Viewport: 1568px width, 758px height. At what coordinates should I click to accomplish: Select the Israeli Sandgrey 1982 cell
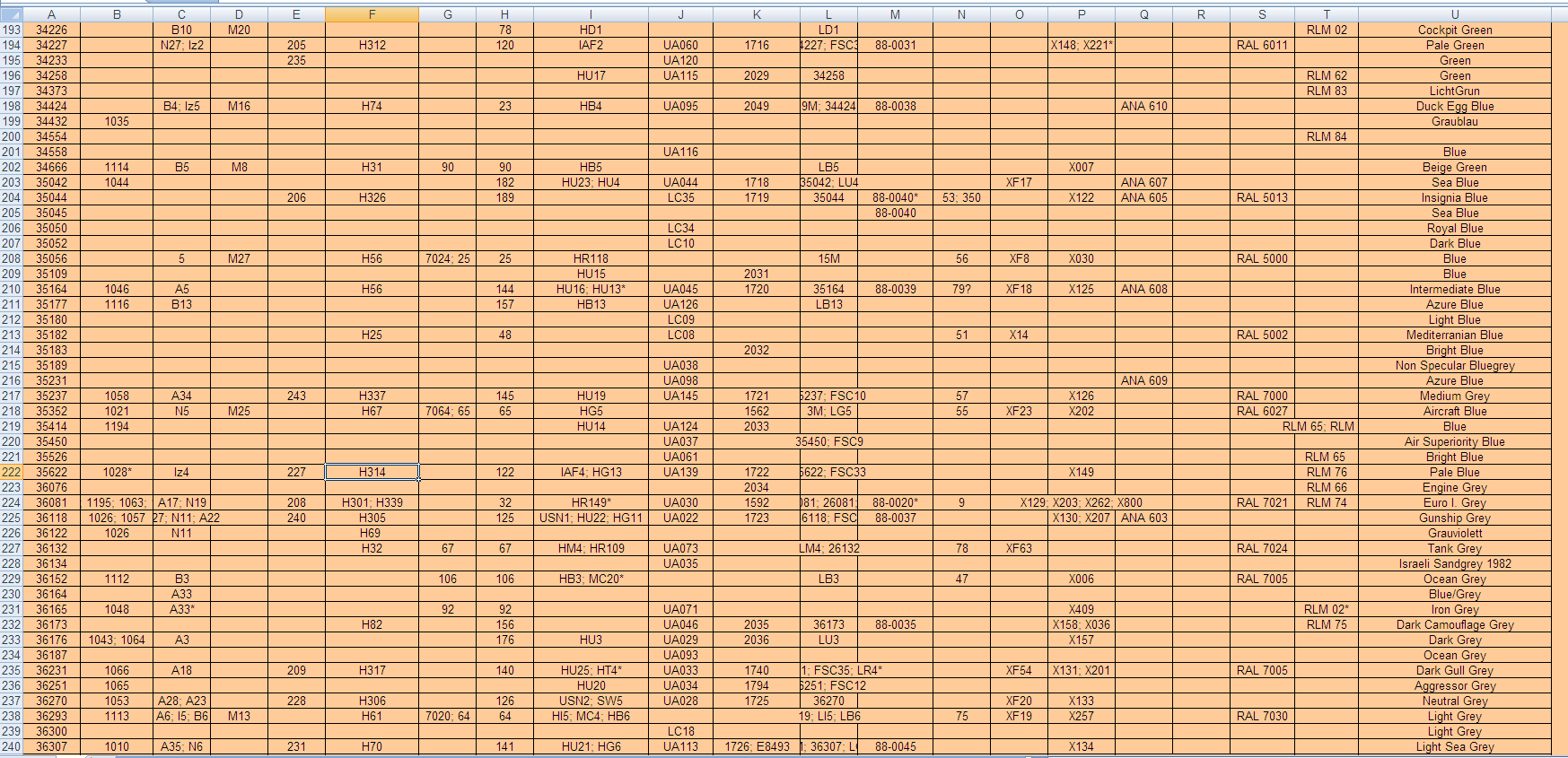[x=1454, y=563]
